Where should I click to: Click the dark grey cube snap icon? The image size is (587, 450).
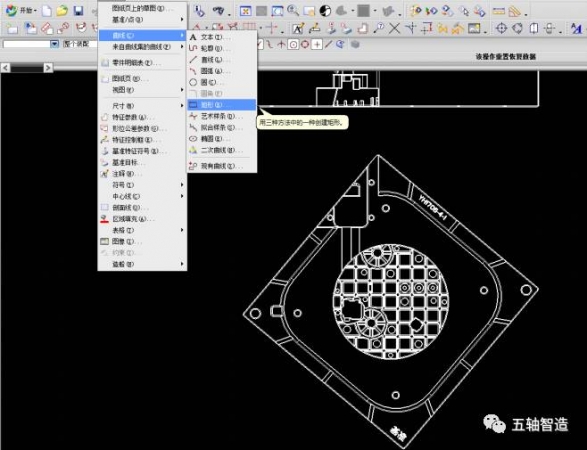click(x=355, y=45)
